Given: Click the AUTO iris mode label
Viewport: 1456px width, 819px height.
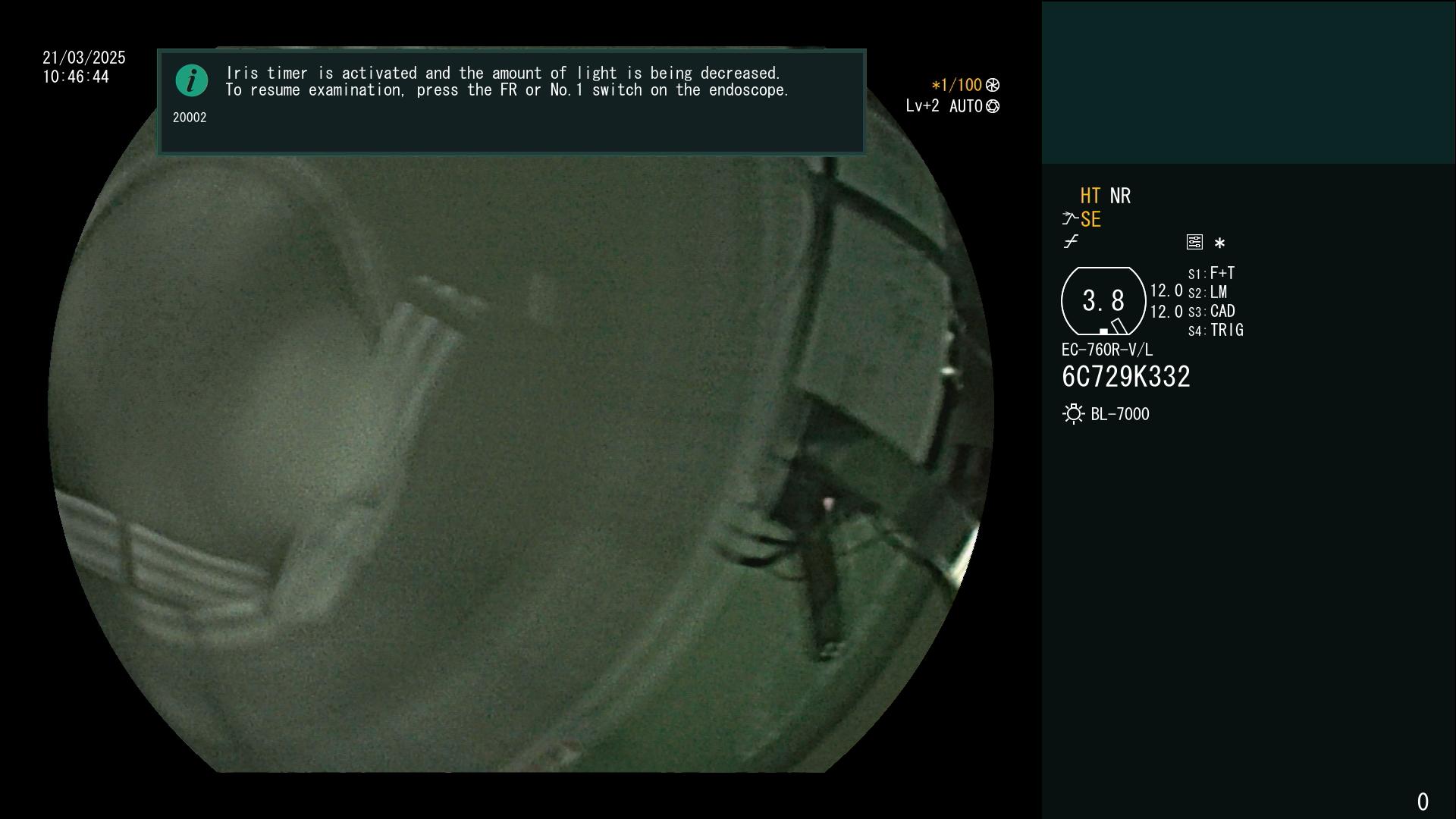Looking at the screenshot, I should [966, 106].
